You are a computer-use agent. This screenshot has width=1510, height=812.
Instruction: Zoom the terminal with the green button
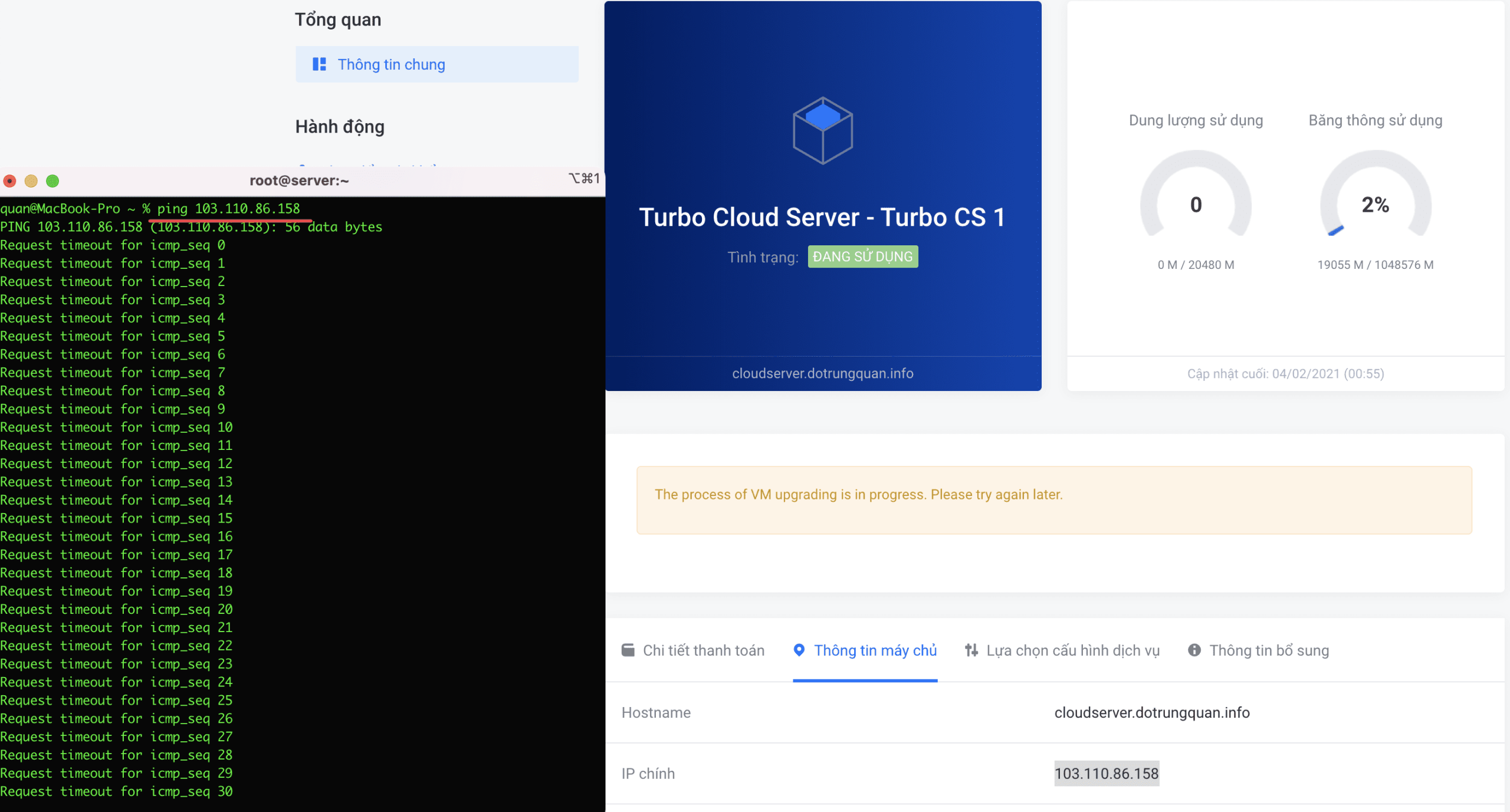tap(52, 181)
